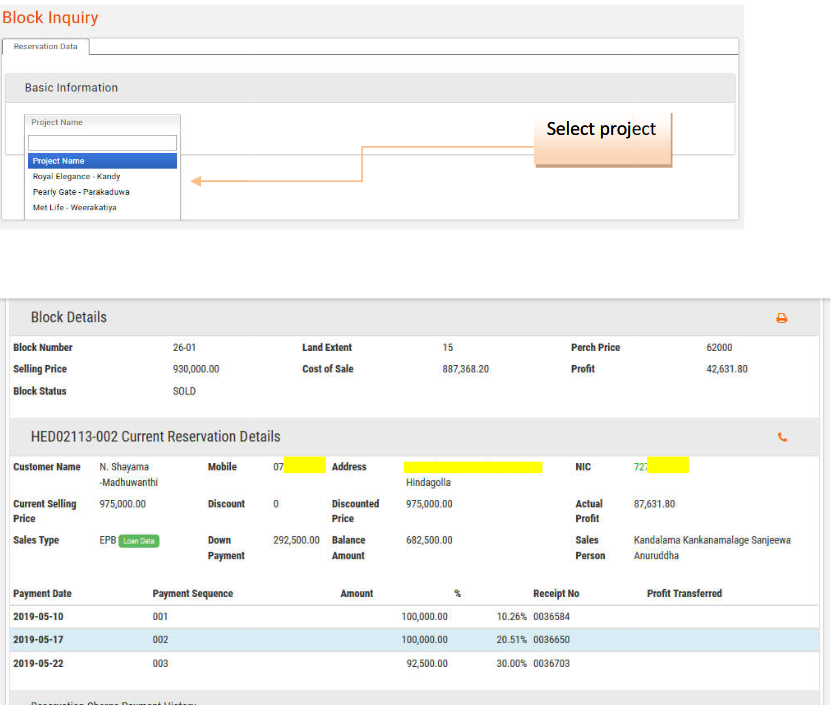Open the Project Name dropdown header
831x705 pixels.
pyautogui.click(x=102, y=123)
